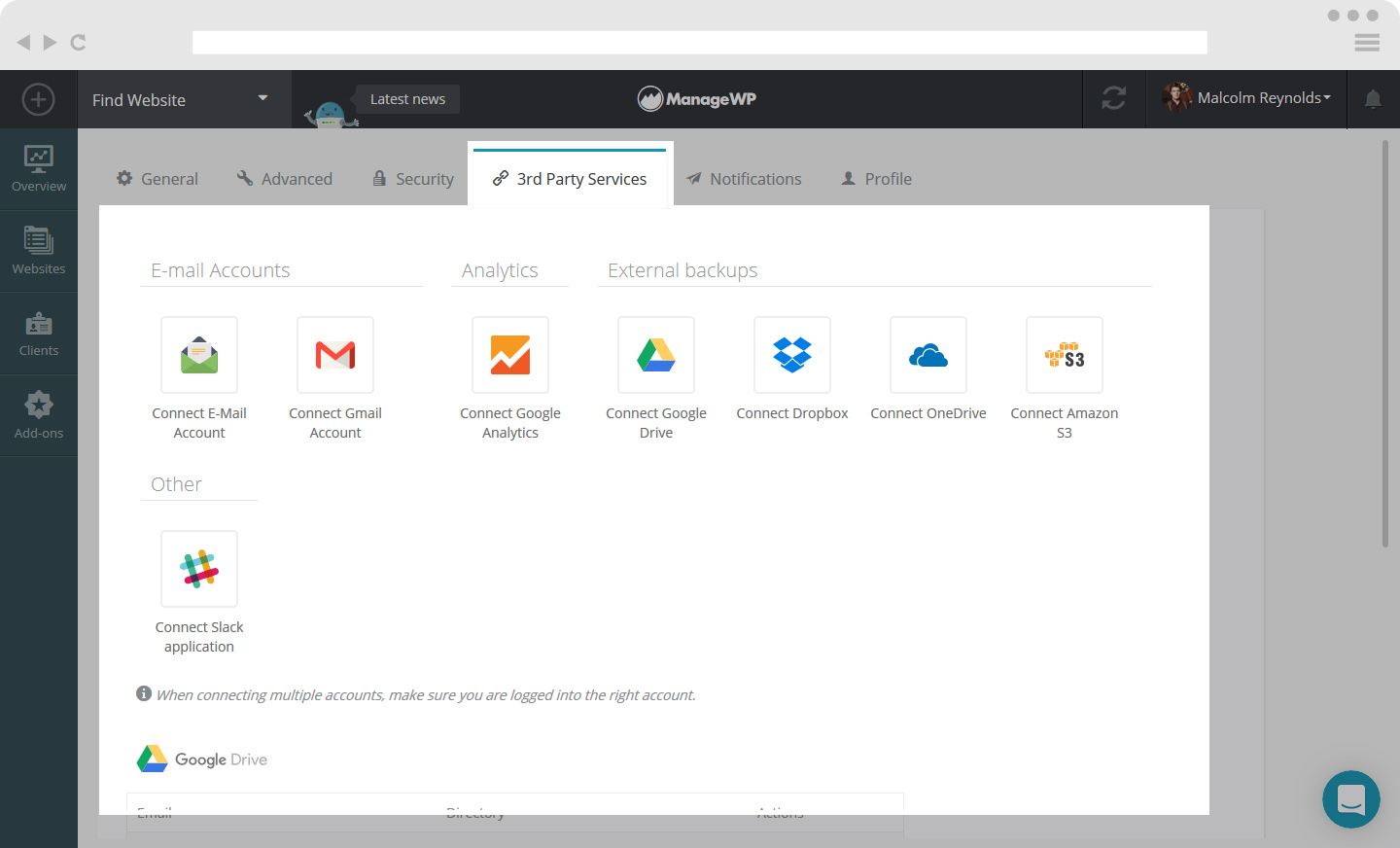Click the sync refresh icon
The width and height of the screenshot is (1400, 848).
click(x=1114, y=98)
